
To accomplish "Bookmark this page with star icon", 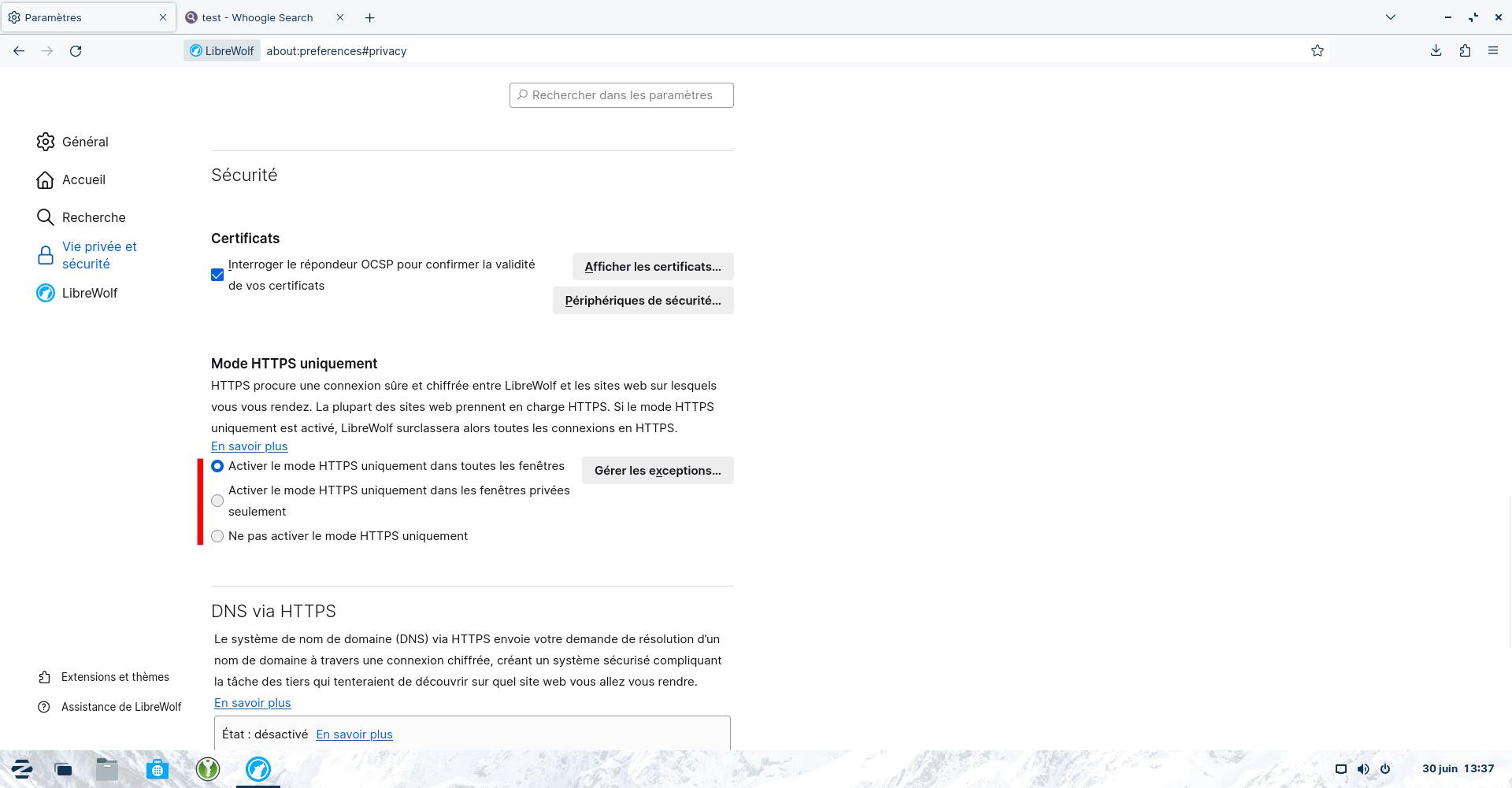I will [1317, 51].
